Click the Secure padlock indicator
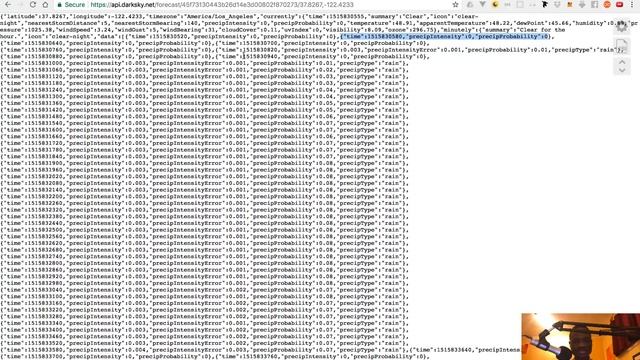 (71, 4)
